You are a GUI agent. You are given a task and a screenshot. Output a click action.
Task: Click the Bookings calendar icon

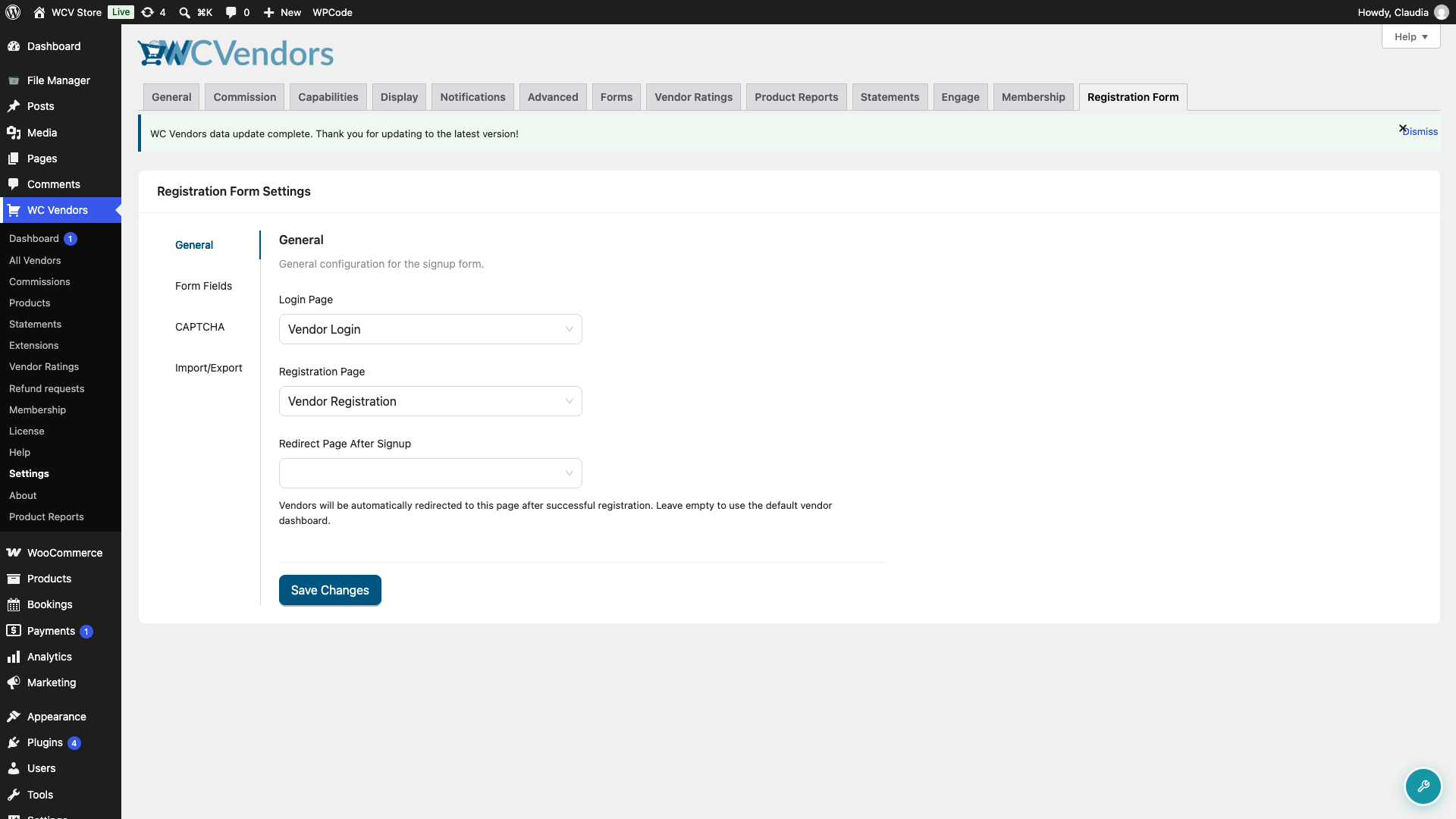pyautogui.click(x=14, y=604)
